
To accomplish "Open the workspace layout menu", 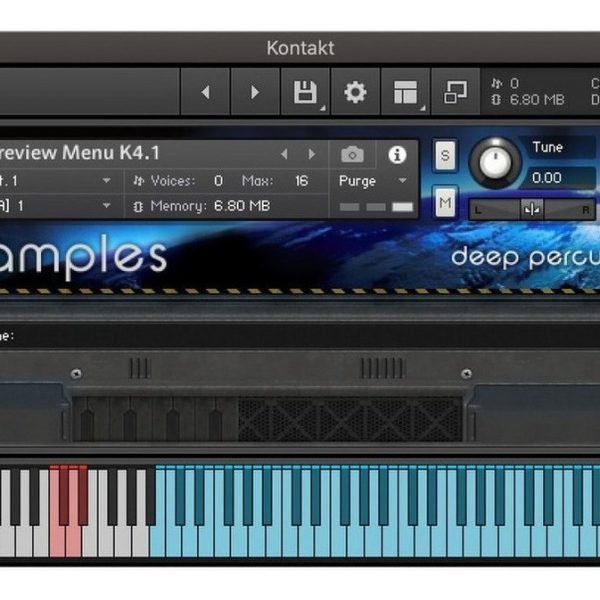I will click(x=405, y=92).
